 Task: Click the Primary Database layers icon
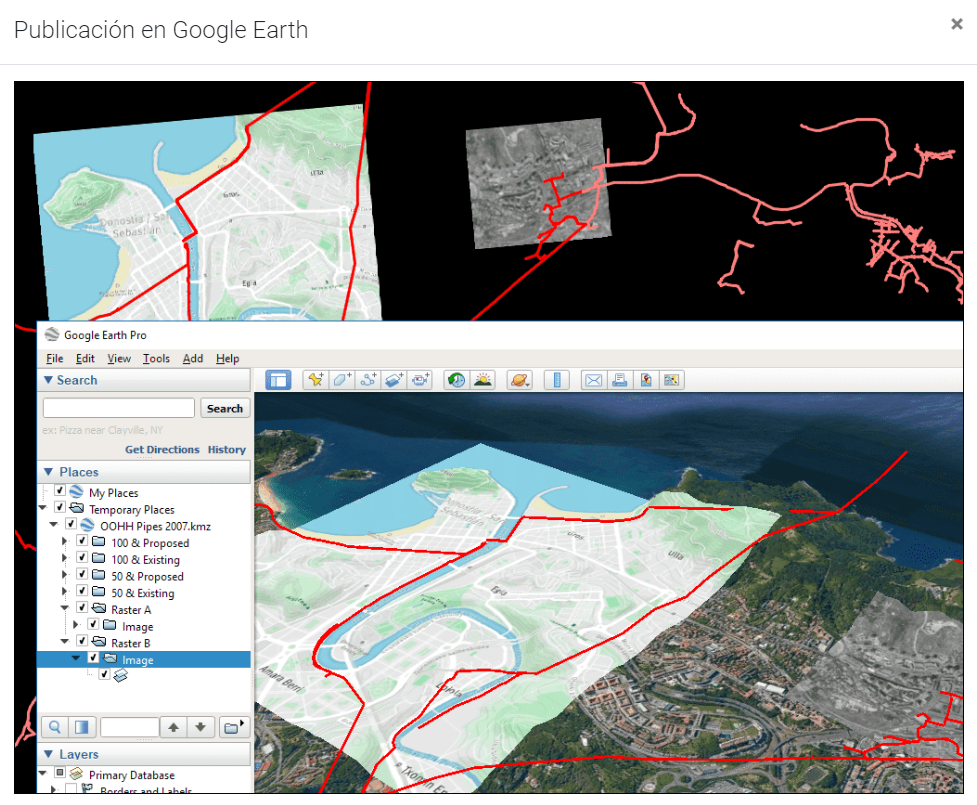(x=77, y=774)
